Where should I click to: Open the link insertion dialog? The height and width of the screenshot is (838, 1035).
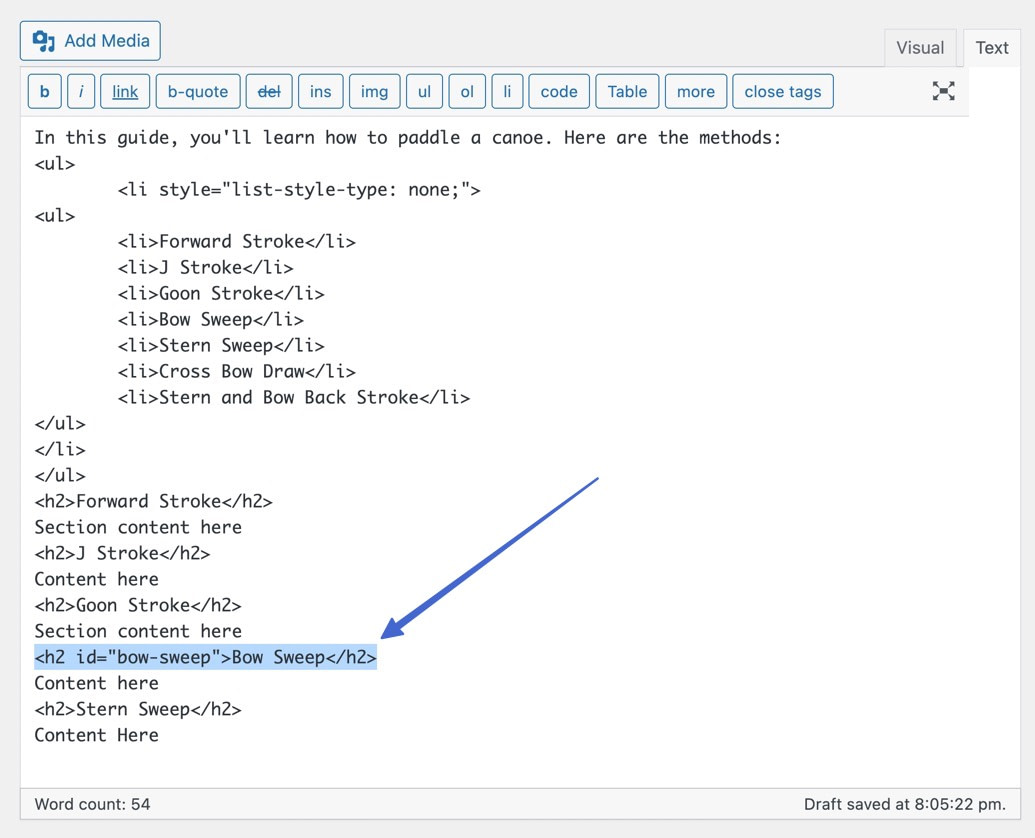coord(125,91)
